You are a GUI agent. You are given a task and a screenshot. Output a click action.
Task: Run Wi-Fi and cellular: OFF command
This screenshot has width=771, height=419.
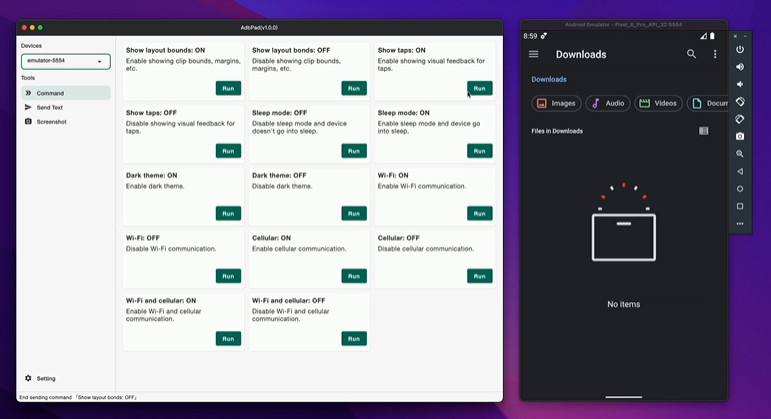click(354, 338)
